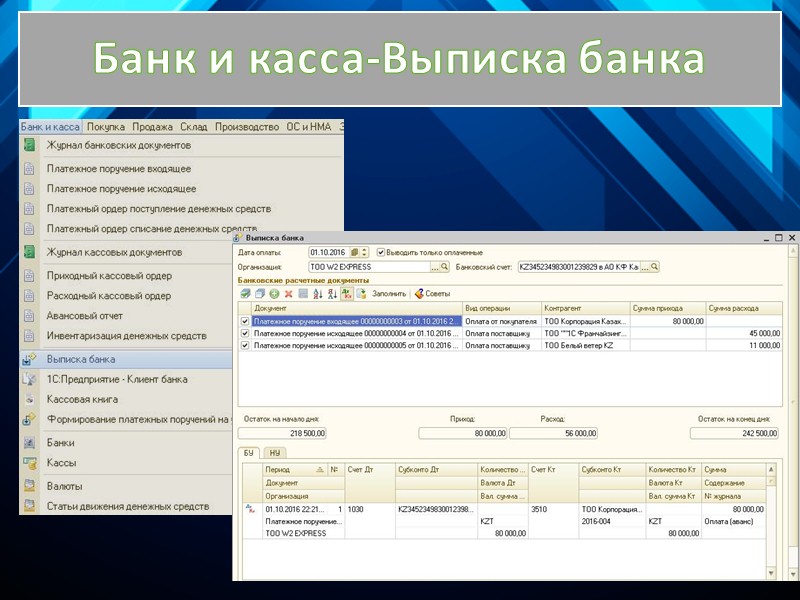800x600 pixels.
Task: Click the sort indicator in Период column header
Action: tap(320, 469)
